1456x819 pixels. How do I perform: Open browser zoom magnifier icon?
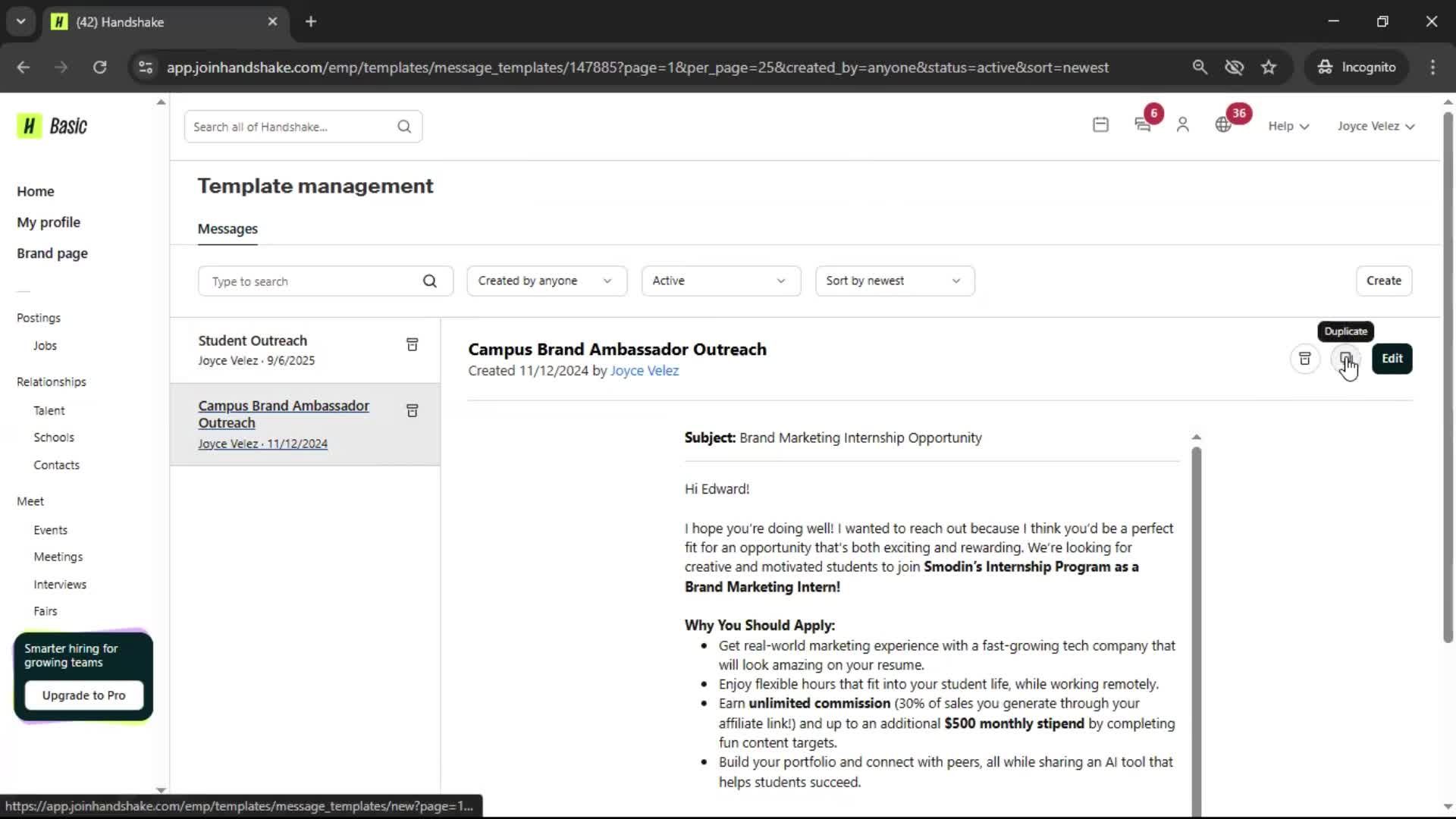pos(1200,67)
